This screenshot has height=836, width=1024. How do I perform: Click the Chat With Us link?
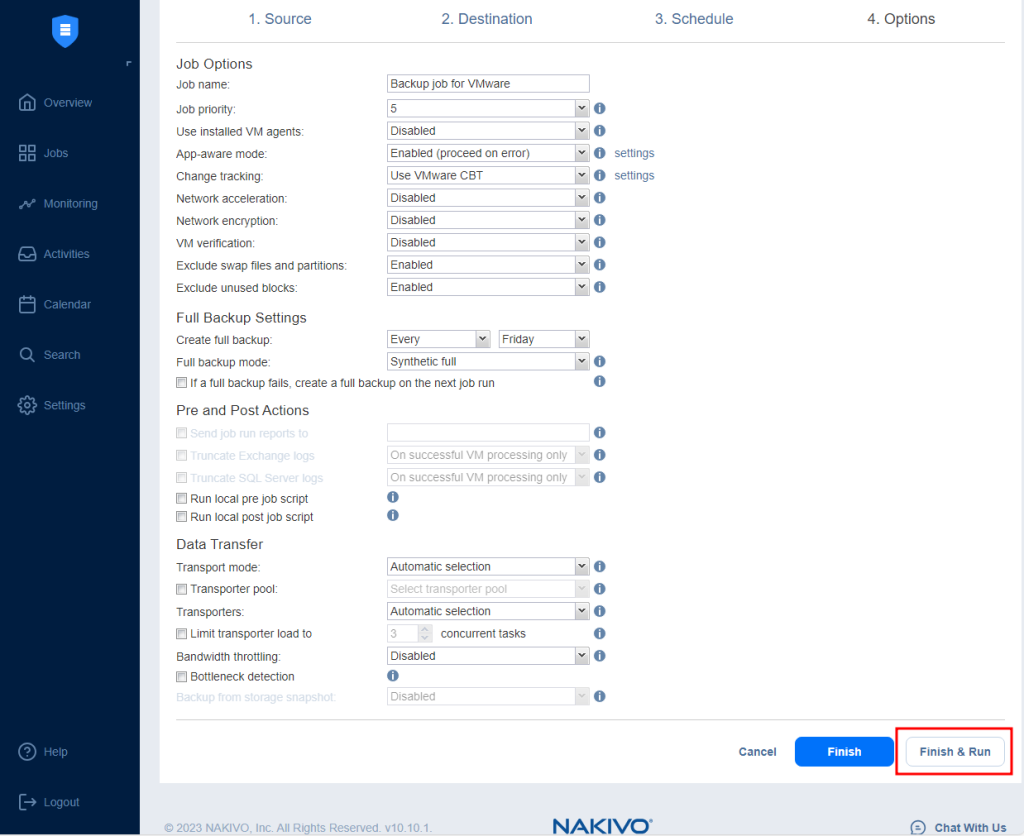tap(970, 828)
